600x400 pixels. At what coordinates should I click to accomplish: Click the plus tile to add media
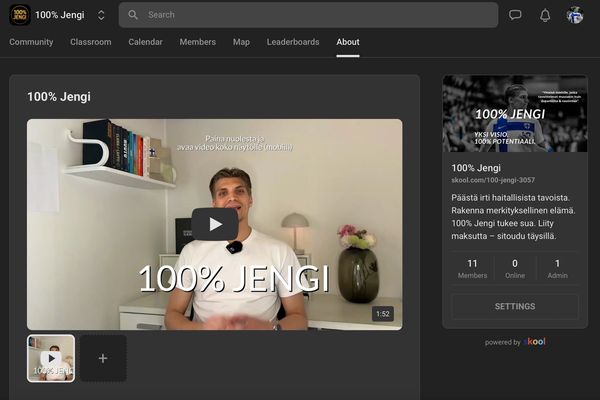(x=103, y=359)
